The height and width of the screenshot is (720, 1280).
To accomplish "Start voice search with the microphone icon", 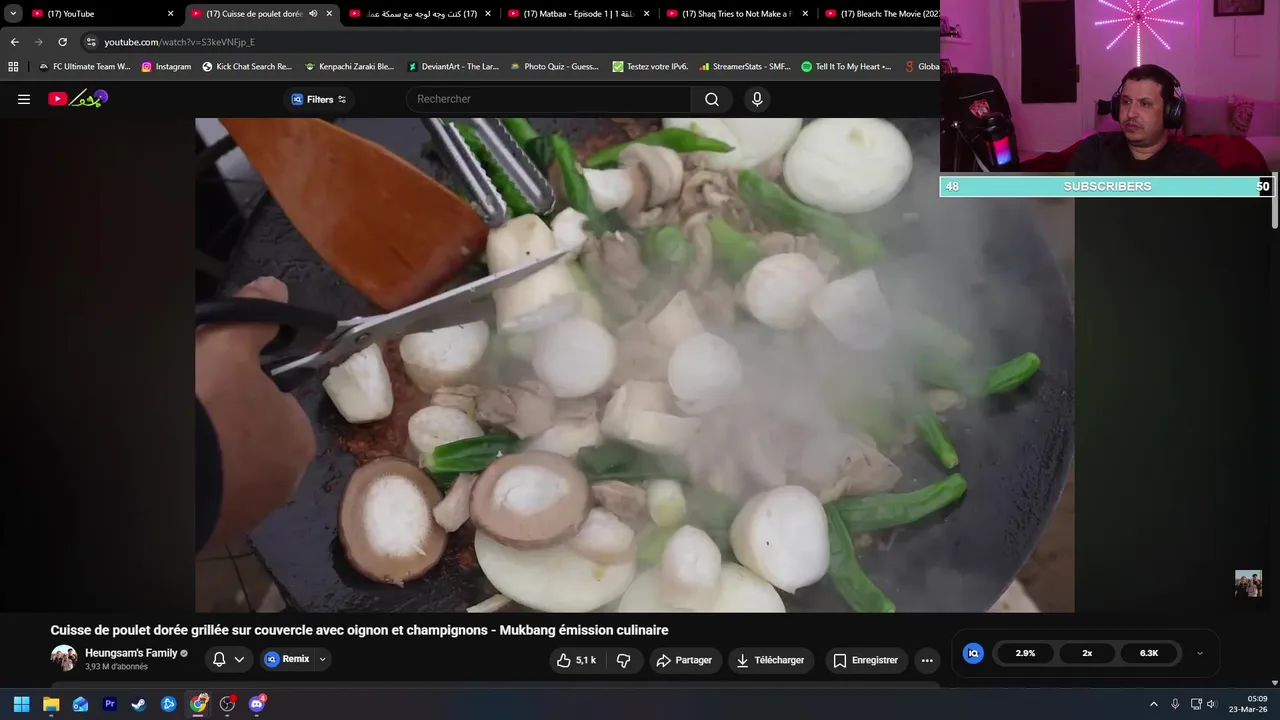I will 757,99.
